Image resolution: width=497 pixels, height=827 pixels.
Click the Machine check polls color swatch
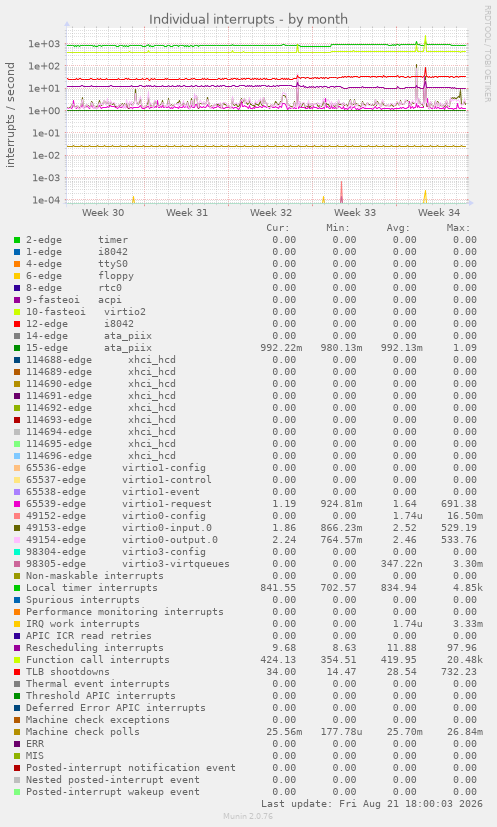point(17,732)
